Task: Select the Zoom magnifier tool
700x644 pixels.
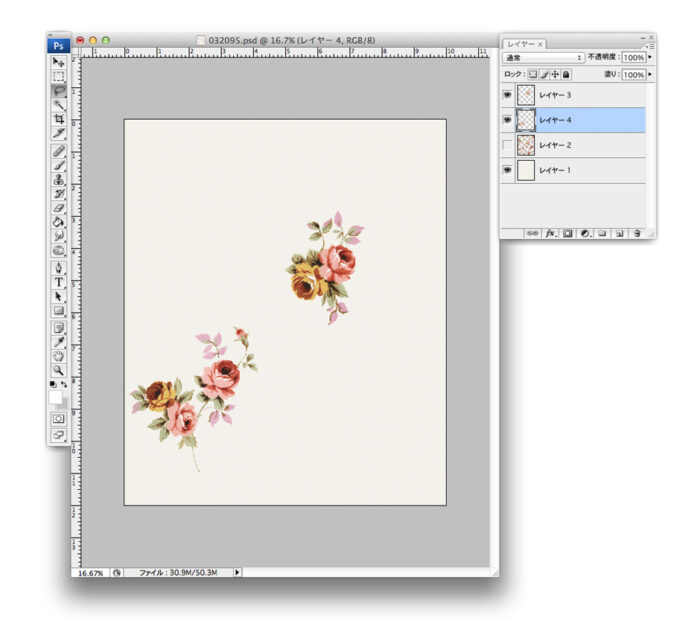Action: [59, 369]
